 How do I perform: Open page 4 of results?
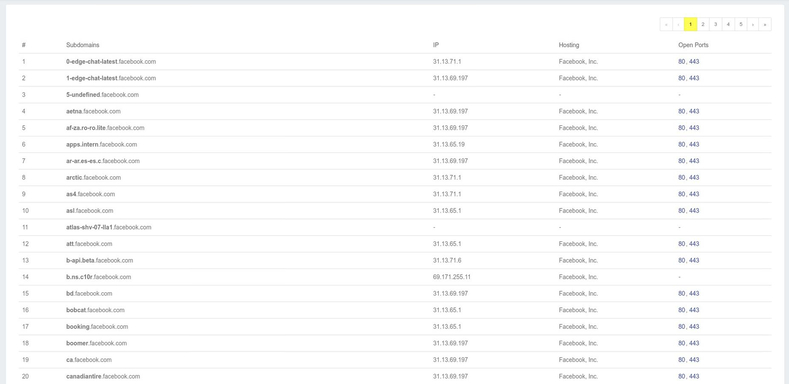tap(728, 24)
